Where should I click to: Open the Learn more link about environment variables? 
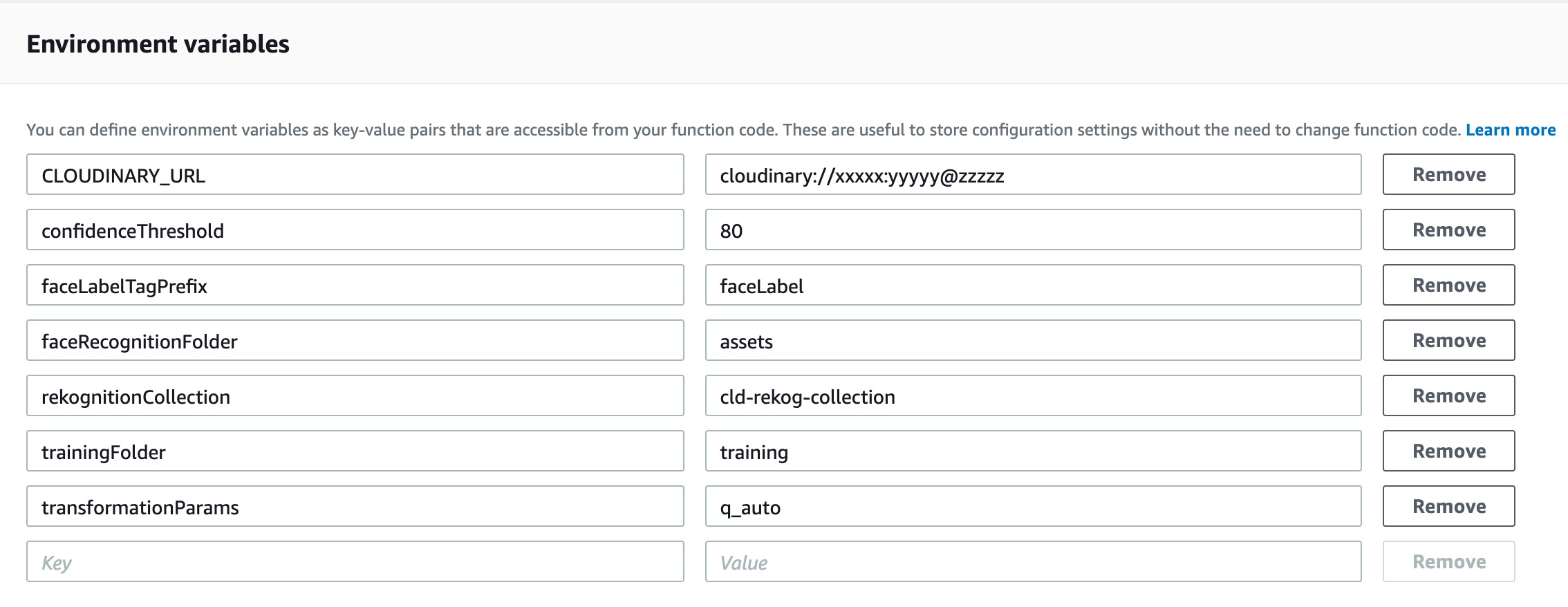point(1511,129)
